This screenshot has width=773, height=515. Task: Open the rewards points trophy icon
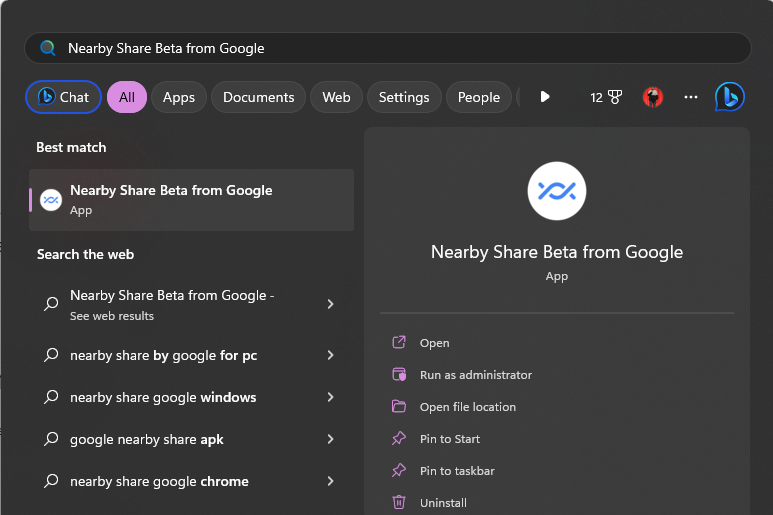coord(606,97)
